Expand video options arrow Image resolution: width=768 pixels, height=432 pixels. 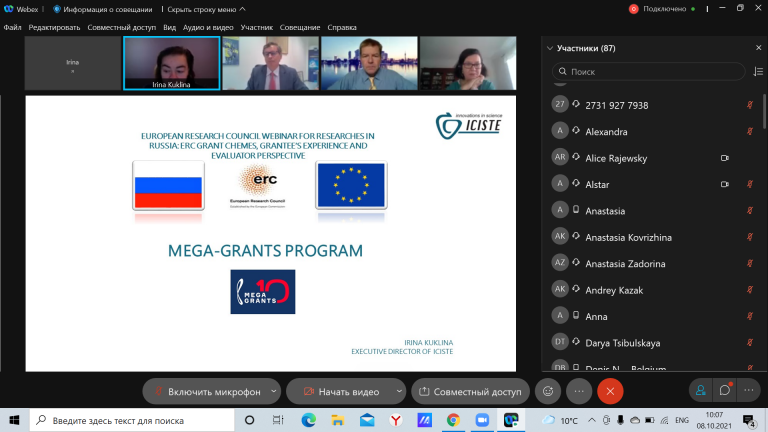pos(399,391)
